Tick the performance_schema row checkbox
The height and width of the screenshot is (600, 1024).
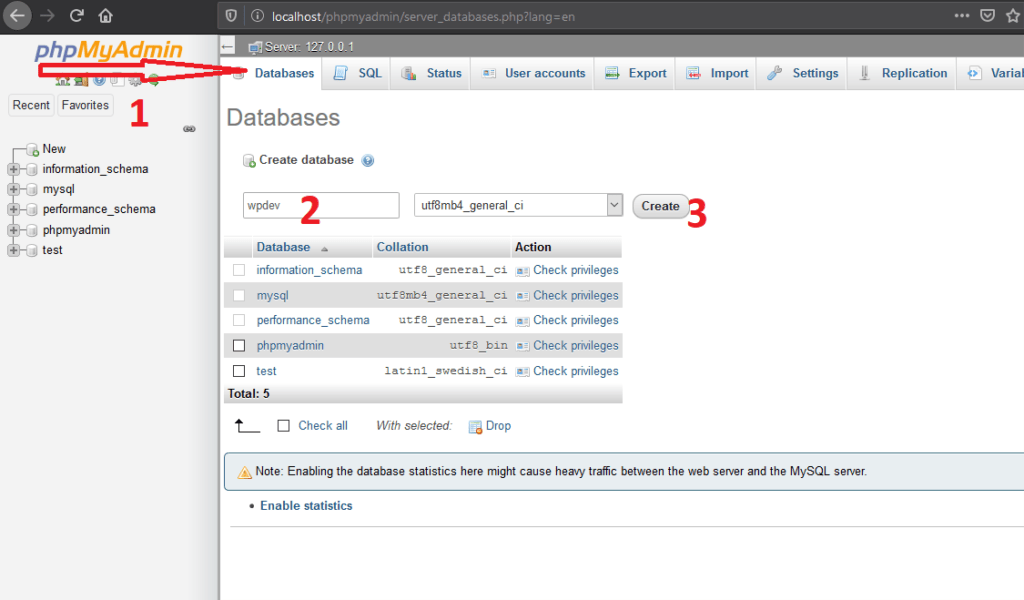tap(239, 320)
